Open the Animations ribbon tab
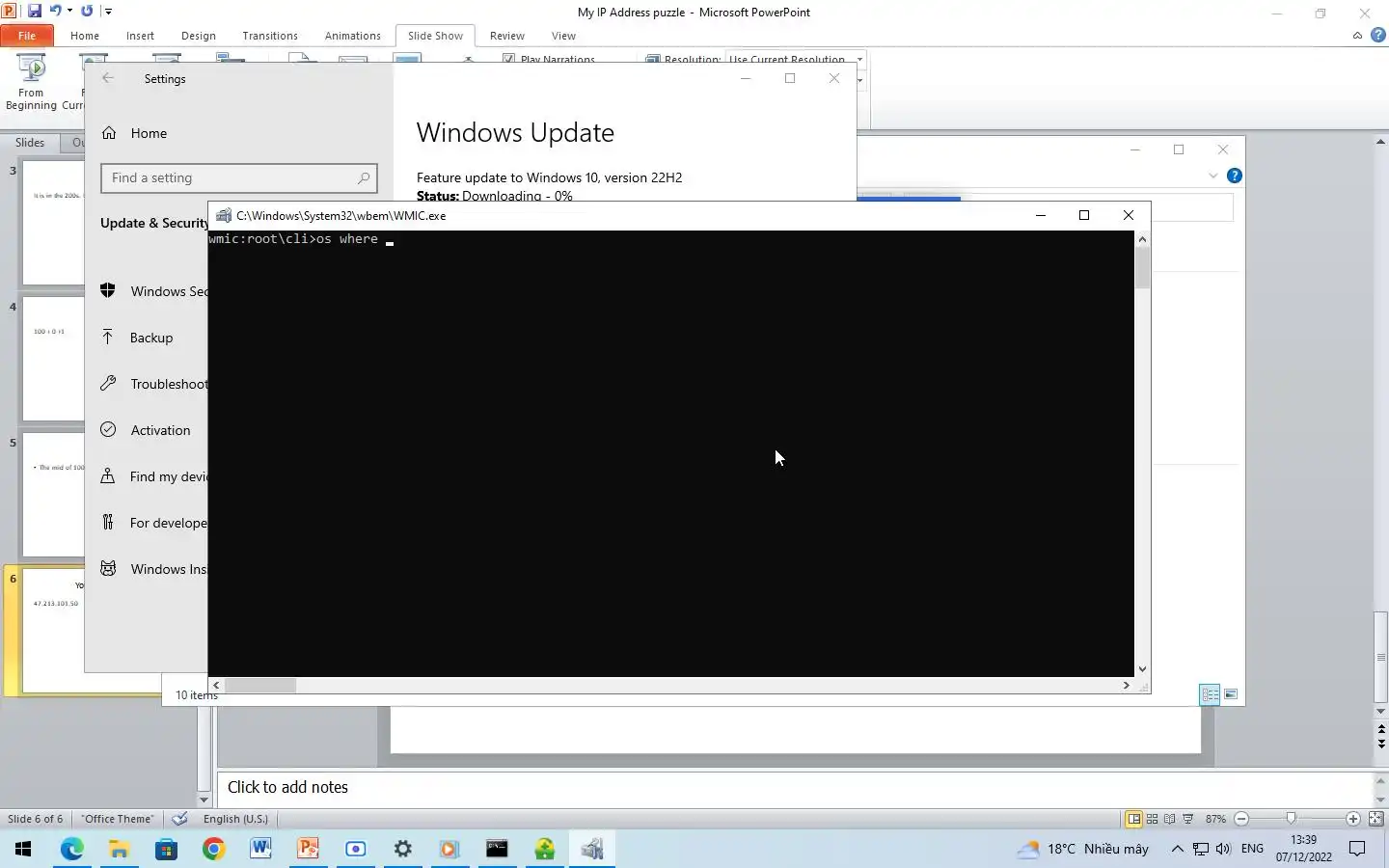The image size is (1389, 868). 353,36
